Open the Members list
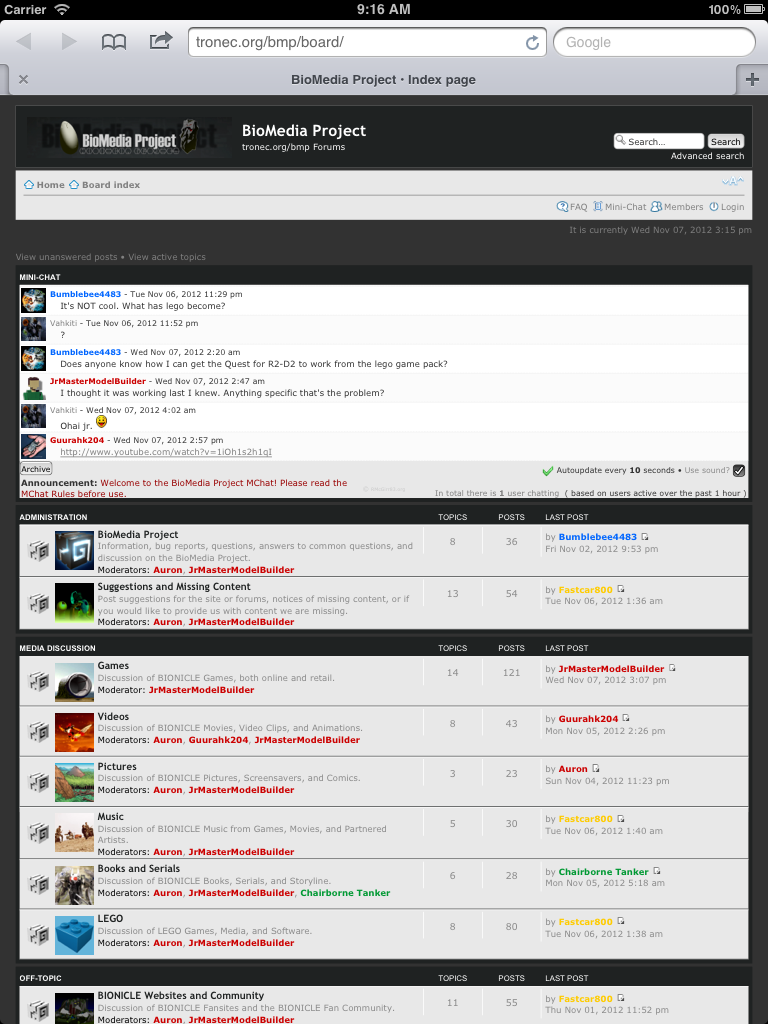Viewport: 768px width, 1024px height. (677, 207)
